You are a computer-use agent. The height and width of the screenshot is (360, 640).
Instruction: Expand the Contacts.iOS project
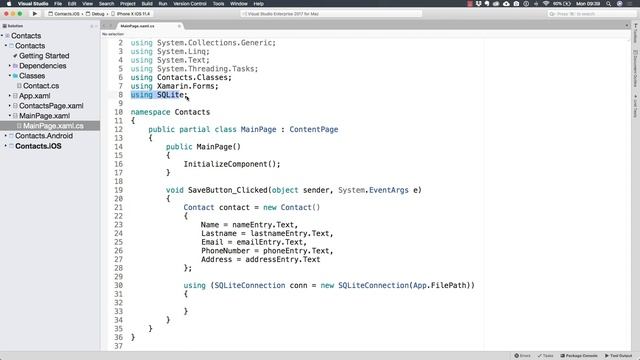6,146
